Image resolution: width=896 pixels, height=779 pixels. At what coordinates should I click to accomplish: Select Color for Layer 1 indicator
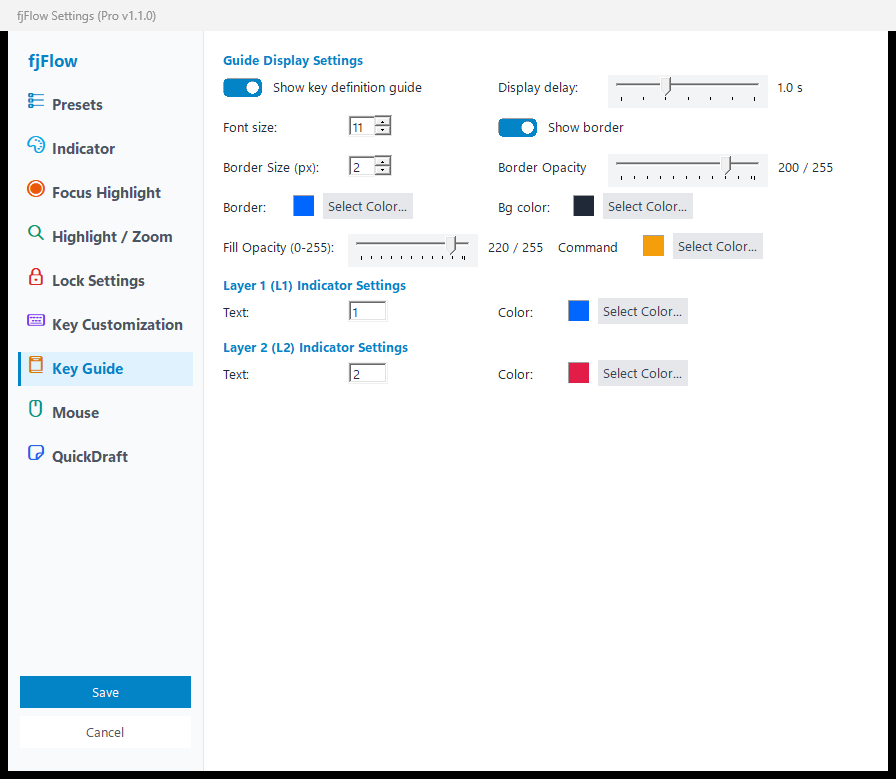[x=642, y=311]
